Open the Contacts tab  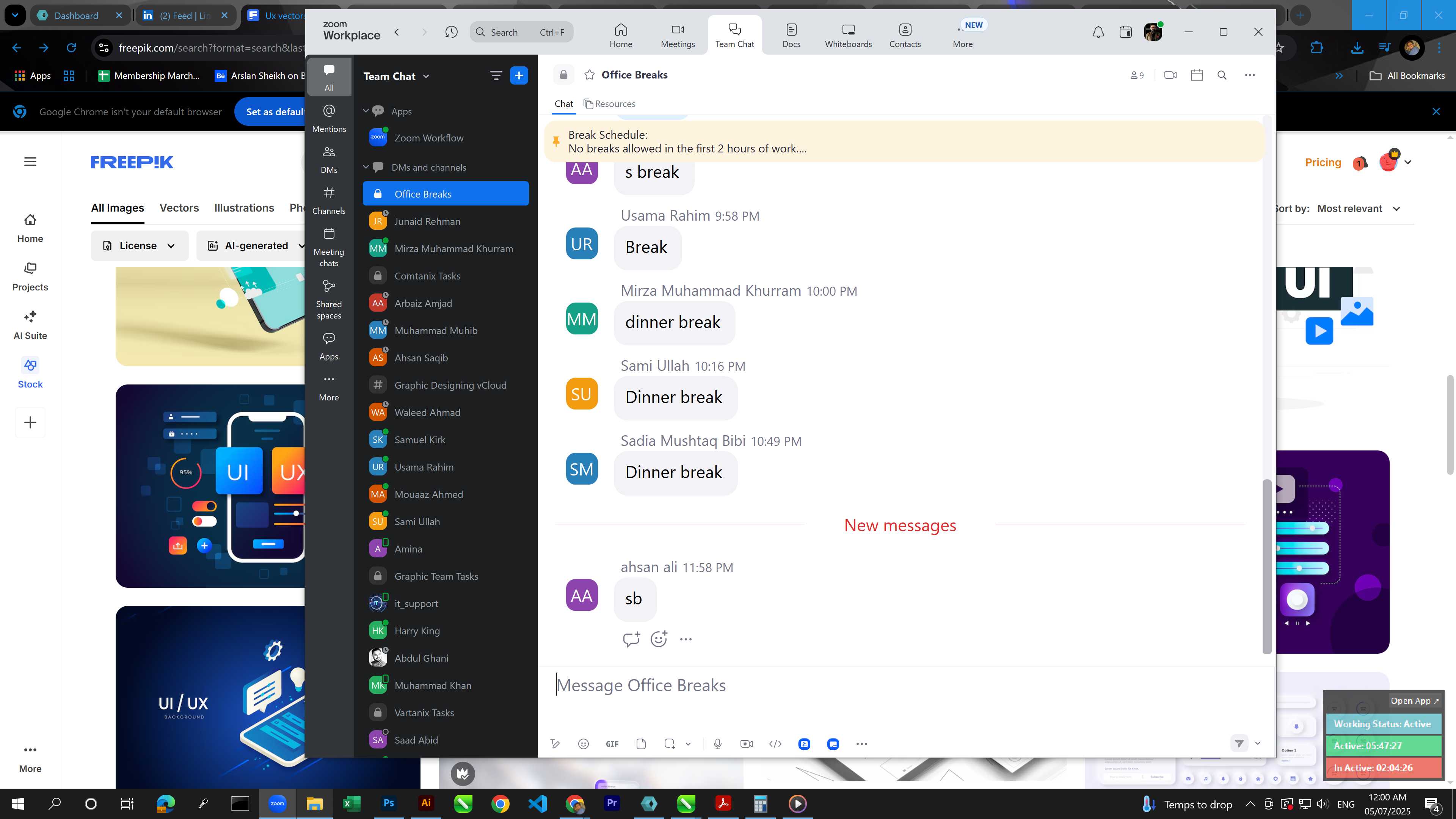(x=905, y=35)
